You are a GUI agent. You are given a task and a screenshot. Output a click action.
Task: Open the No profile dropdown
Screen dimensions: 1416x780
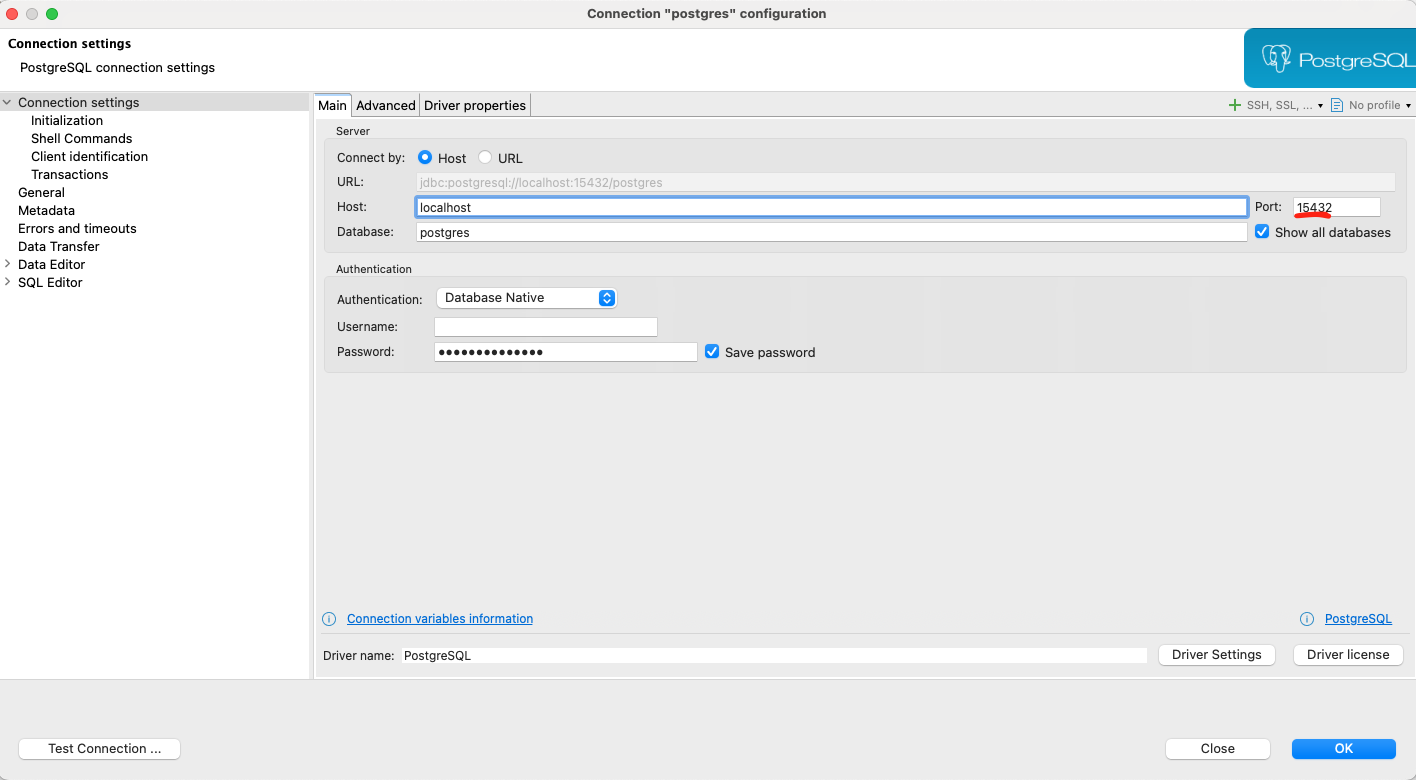[x=1379, y=105]
